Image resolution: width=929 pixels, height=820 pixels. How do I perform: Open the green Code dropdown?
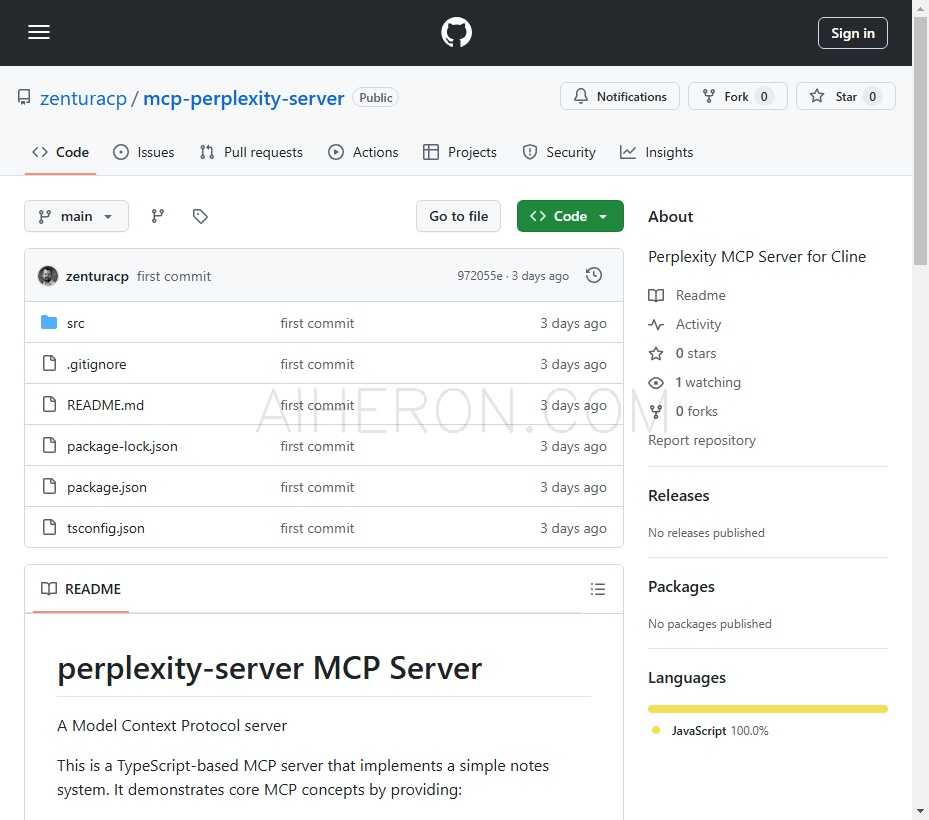click(x=570, y=215)
